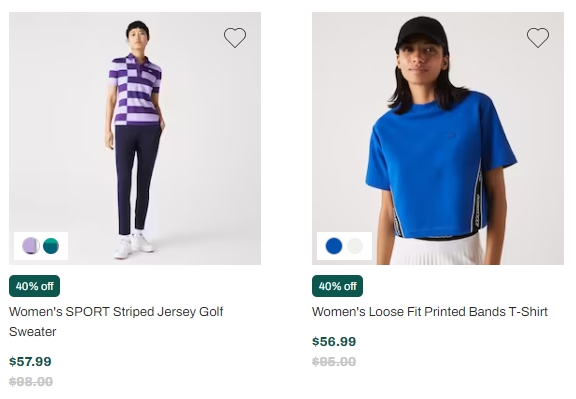The height and width of the screenshot is (399, 576).
Task: Select the white color swatch
Action: tap(355, 246)
